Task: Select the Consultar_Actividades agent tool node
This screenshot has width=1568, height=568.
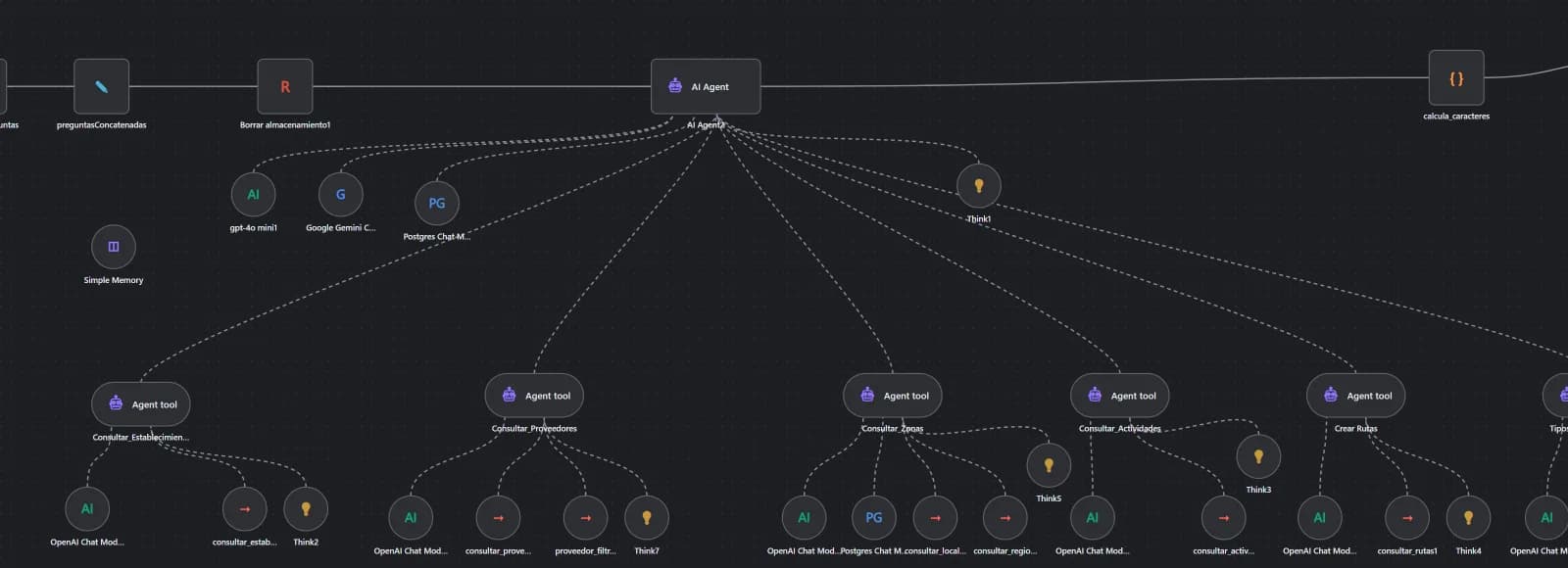Action: pos(1120,396)
